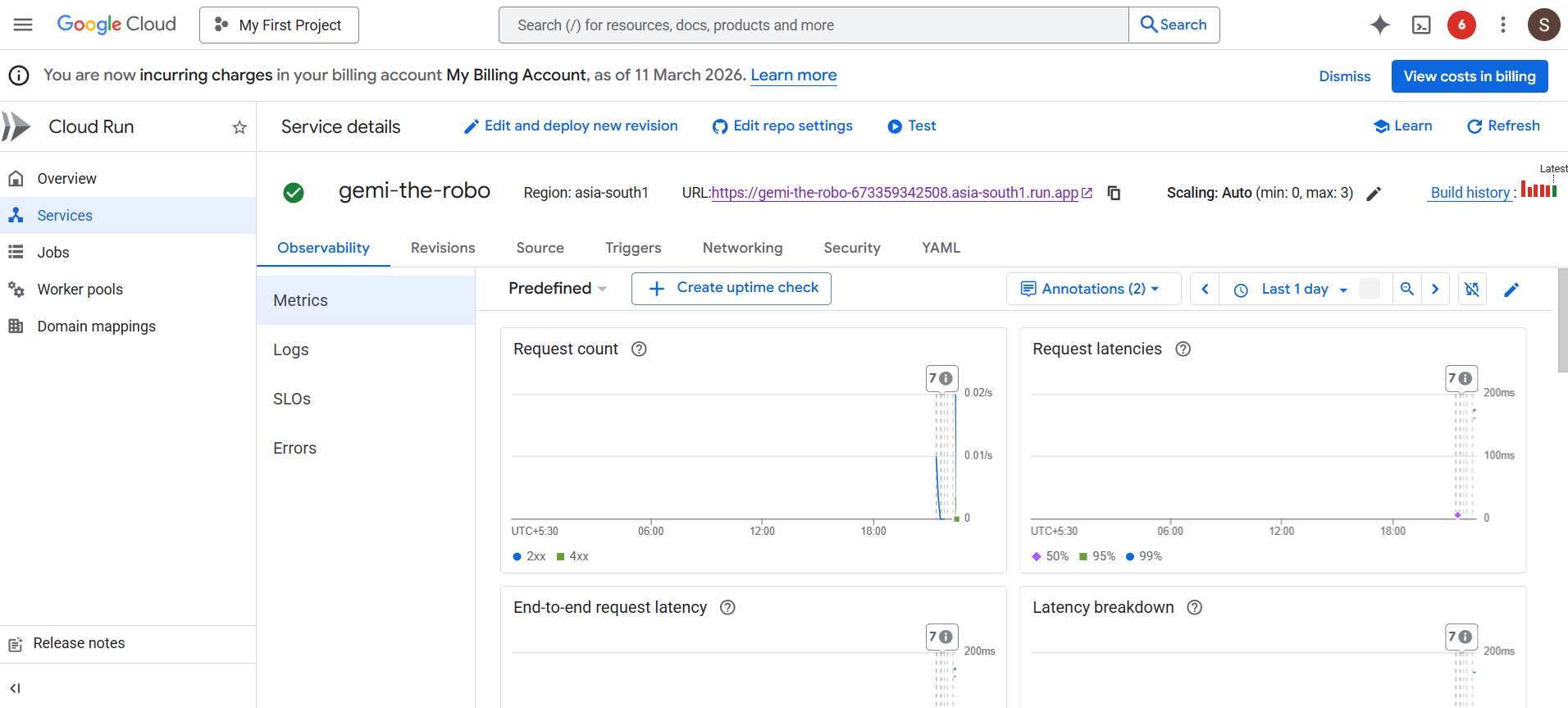Open the Last 1 day time range selector
1568x708 pixels.
(1295, 289)
